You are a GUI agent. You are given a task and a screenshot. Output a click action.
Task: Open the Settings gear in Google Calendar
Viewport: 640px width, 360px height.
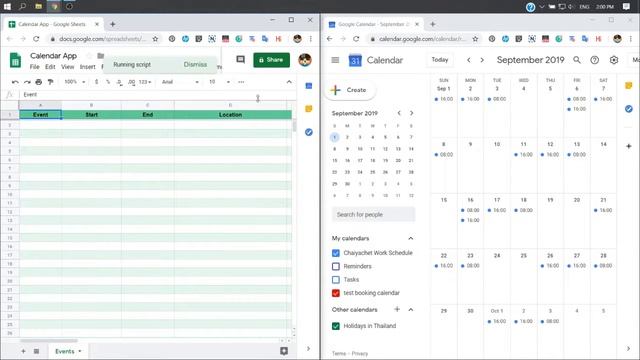point(614,60)
